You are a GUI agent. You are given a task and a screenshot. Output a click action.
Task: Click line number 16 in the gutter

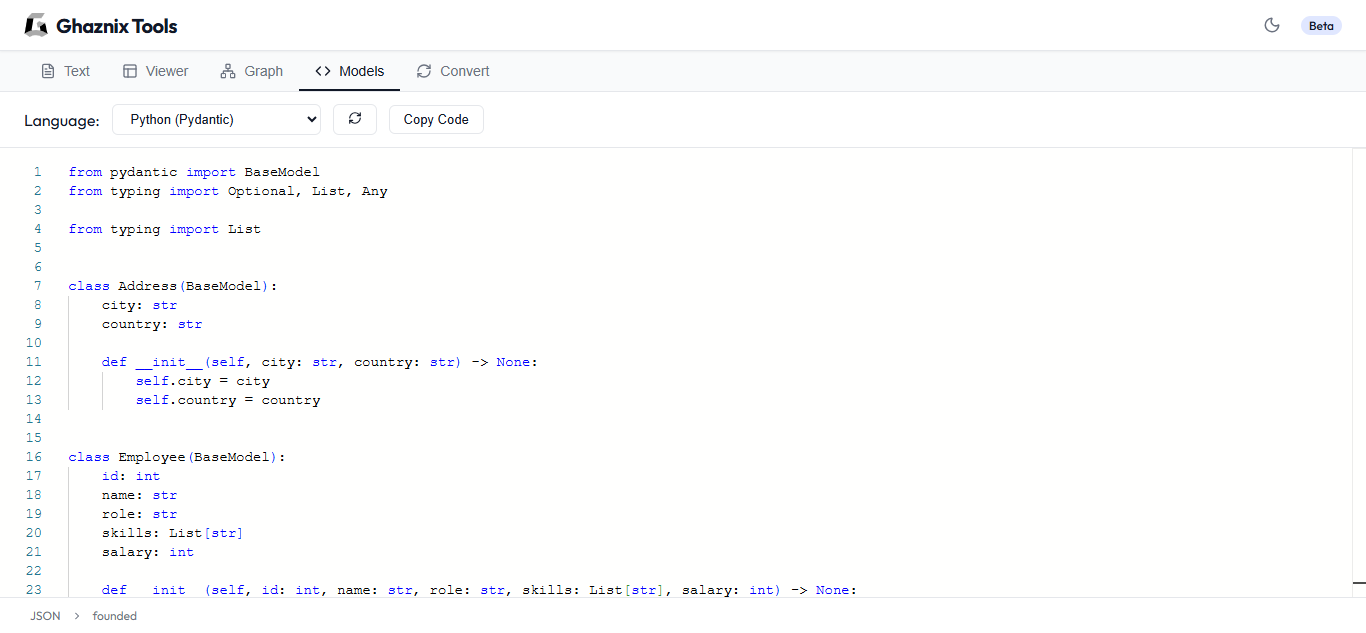point(35,457)
